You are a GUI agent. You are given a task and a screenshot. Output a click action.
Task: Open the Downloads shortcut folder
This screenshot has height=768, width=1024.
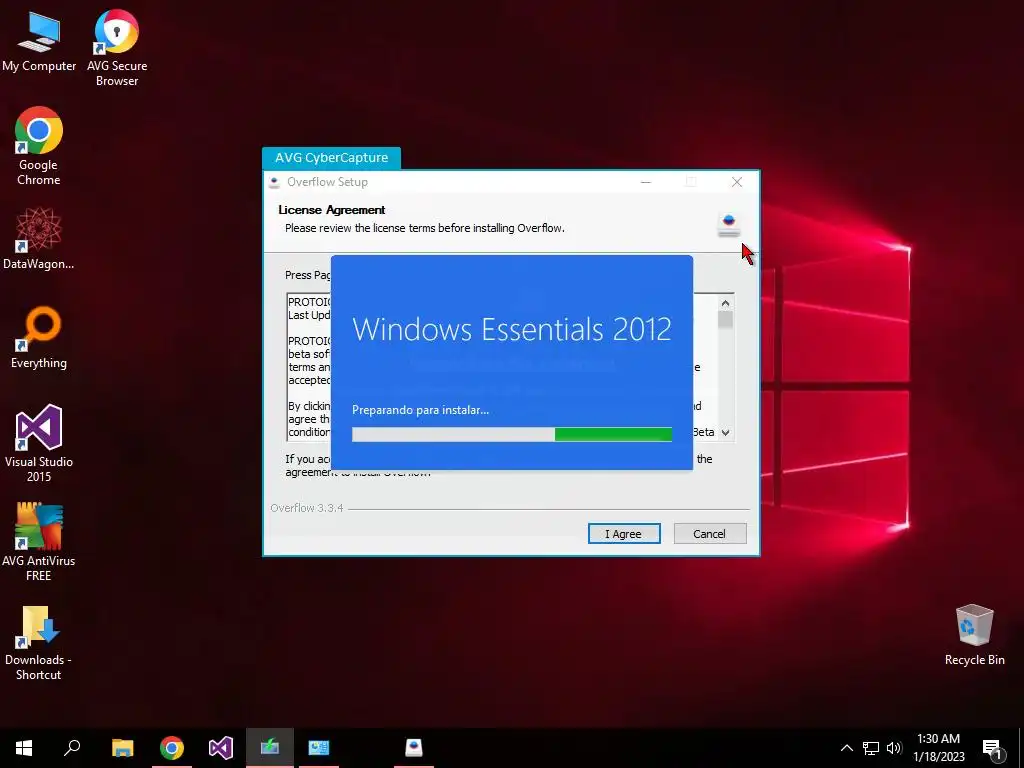pos(39,643)
